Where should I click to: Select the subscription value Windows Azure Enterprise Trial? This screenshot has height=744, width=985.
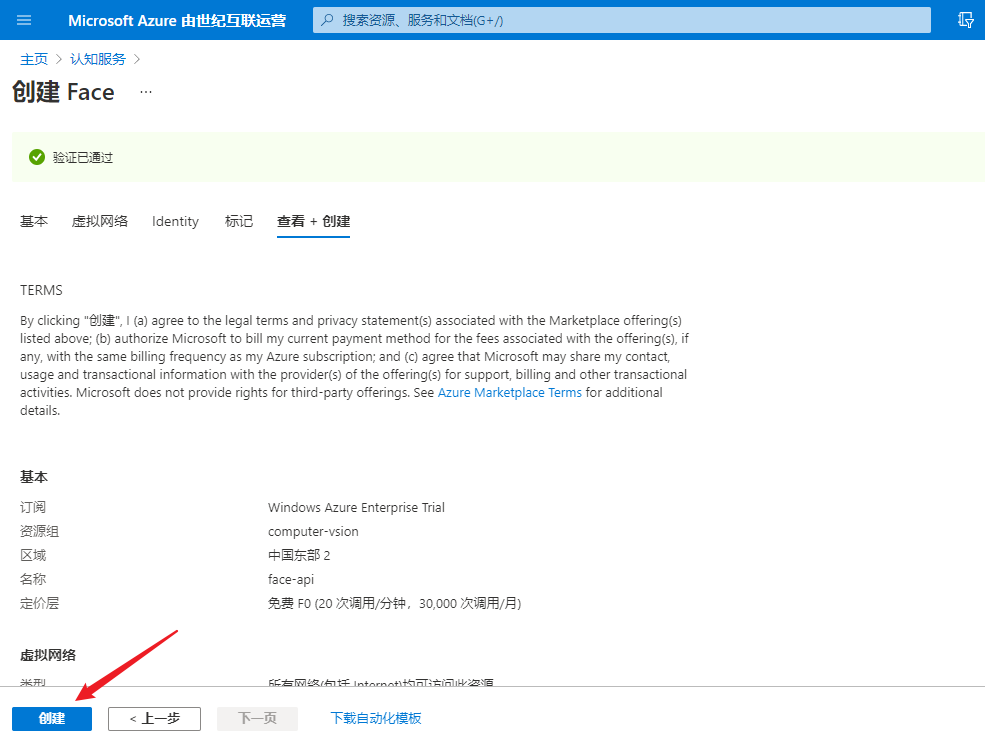(356, 507)
